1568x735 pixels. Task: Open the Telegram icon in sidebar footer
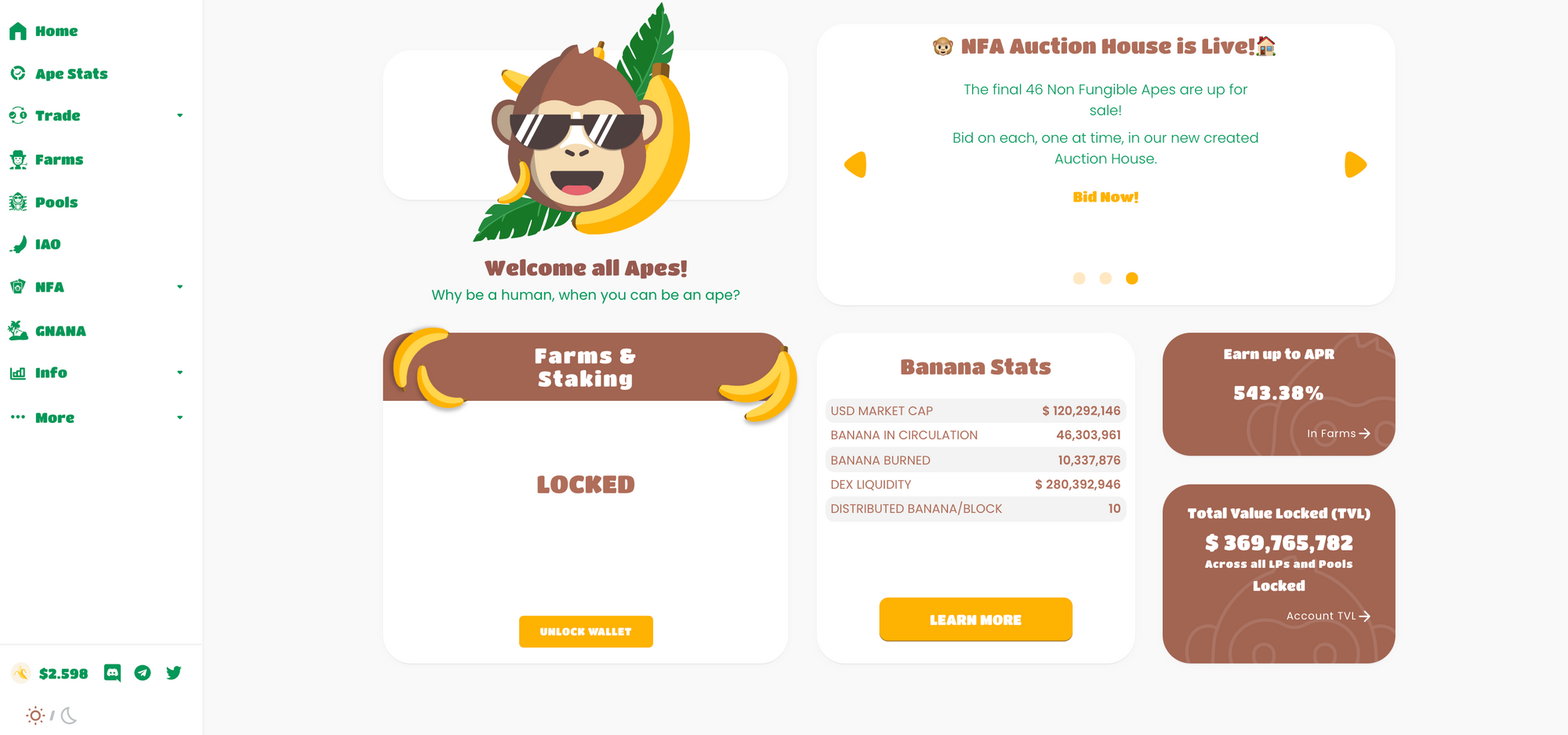[x=143, y=673]
